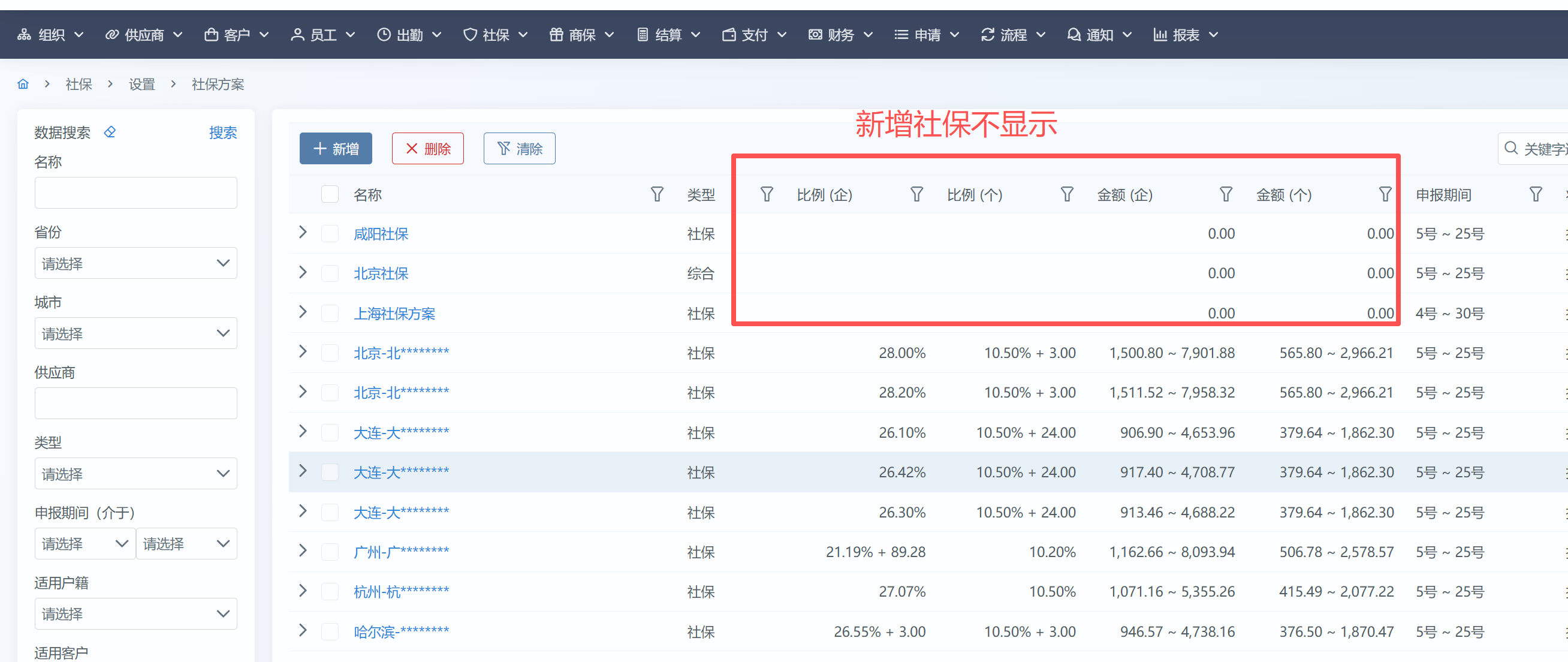
Task: Click the red 删除 button
Action: point(427,149)
